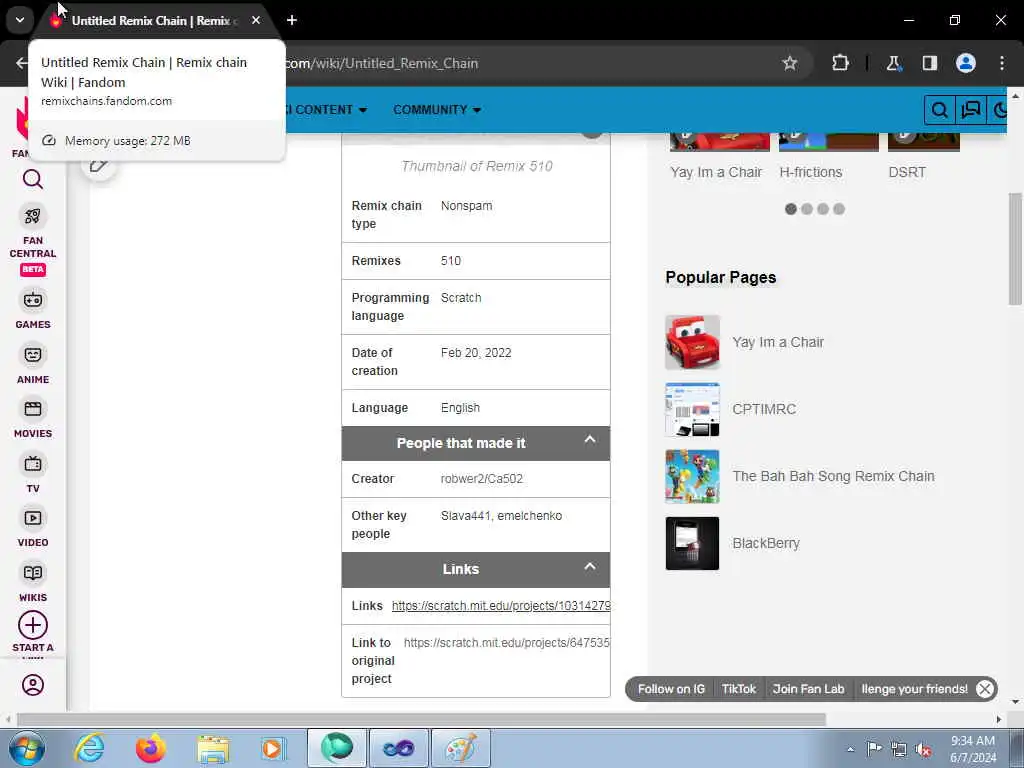The height and width of the screenshot is (768, 1024).
Task: Open Yay Im a Chair carousel caption
Action: 716,172
